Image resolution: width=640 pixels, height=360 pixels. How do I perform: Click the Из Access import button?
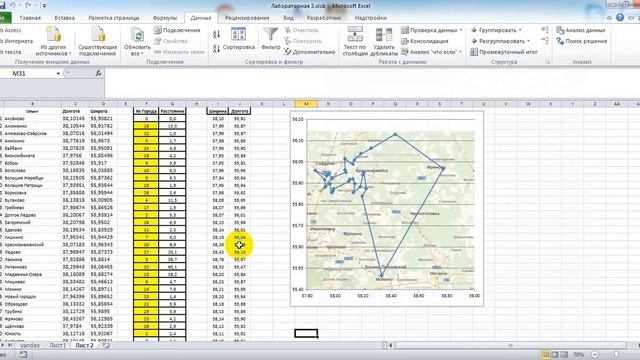11,30
